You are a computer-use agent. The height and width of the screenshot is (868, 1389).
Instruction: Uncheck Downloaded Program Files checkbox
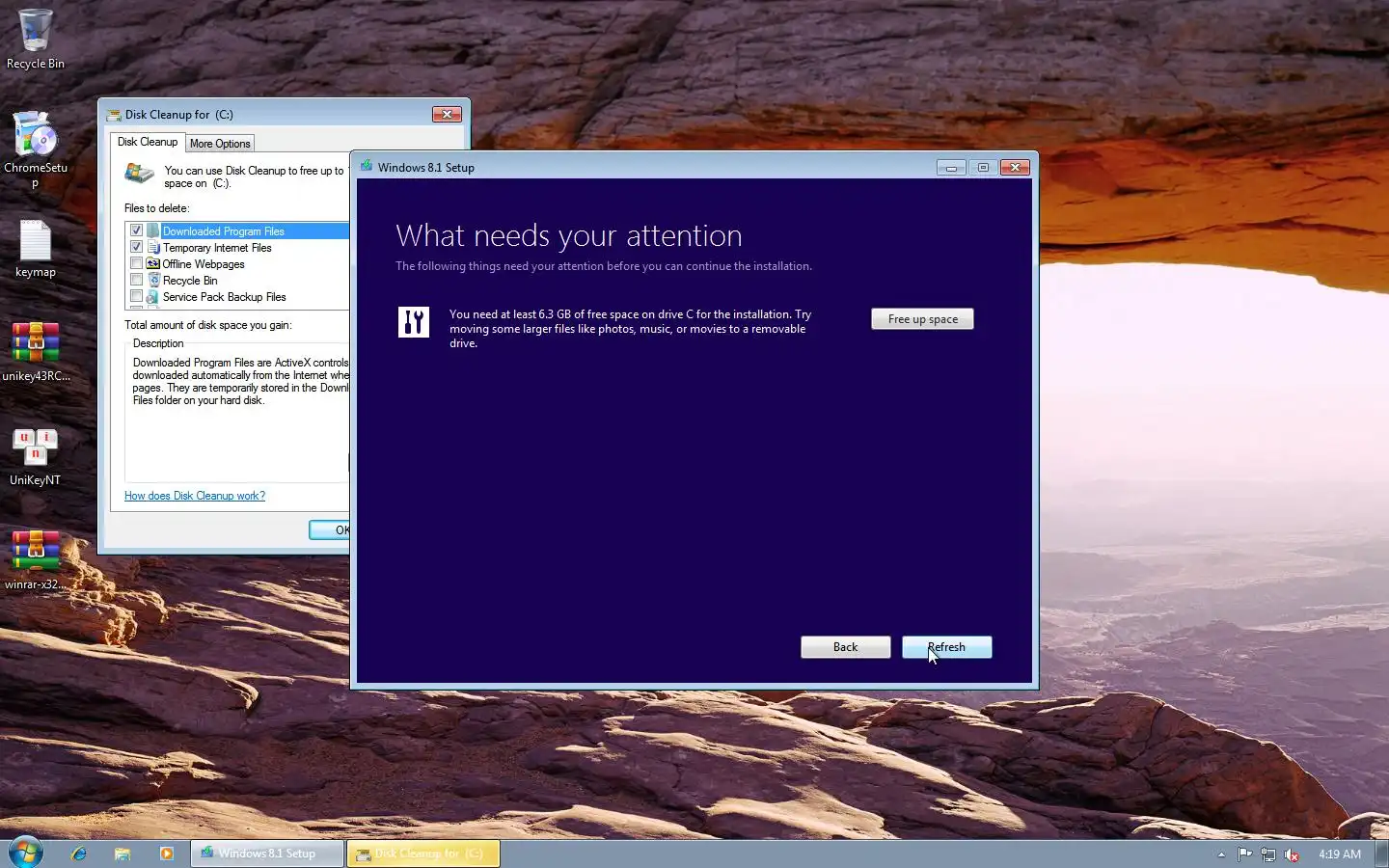pyautogui.click(x=136, y=231)
